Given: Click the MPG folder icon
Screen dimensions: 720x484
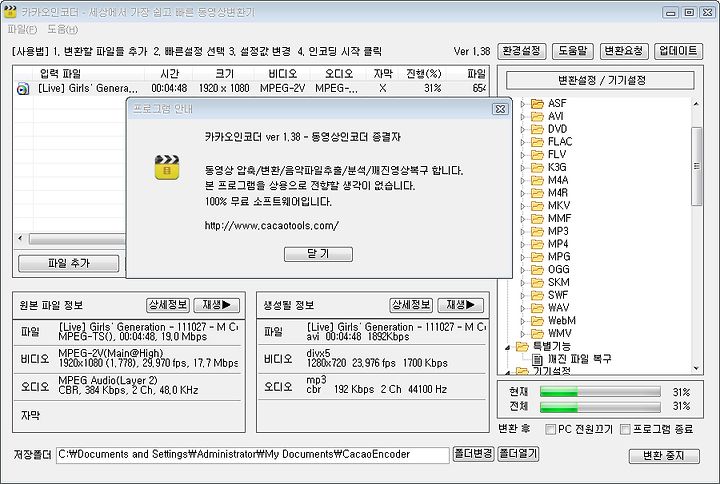Looking at the screenshot, I should click(537, 257).
